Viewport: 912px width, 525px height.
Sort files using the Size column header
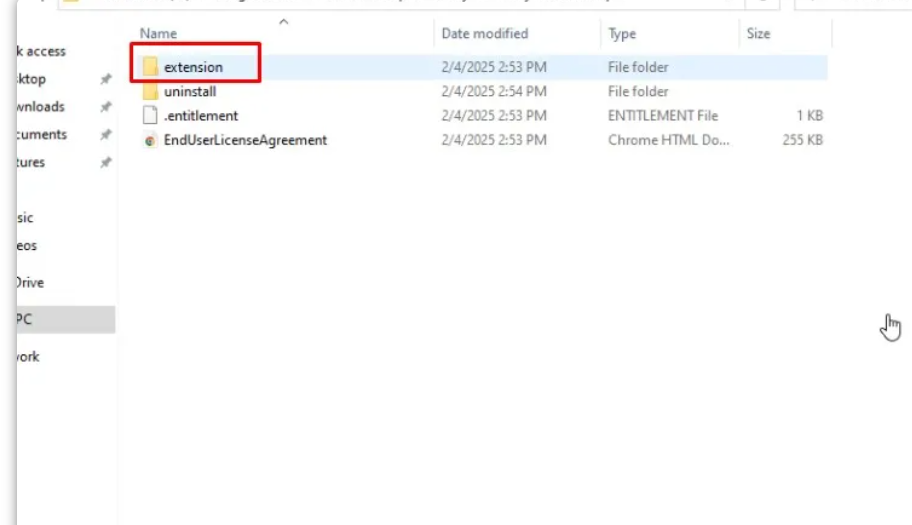tap(758, 34)
